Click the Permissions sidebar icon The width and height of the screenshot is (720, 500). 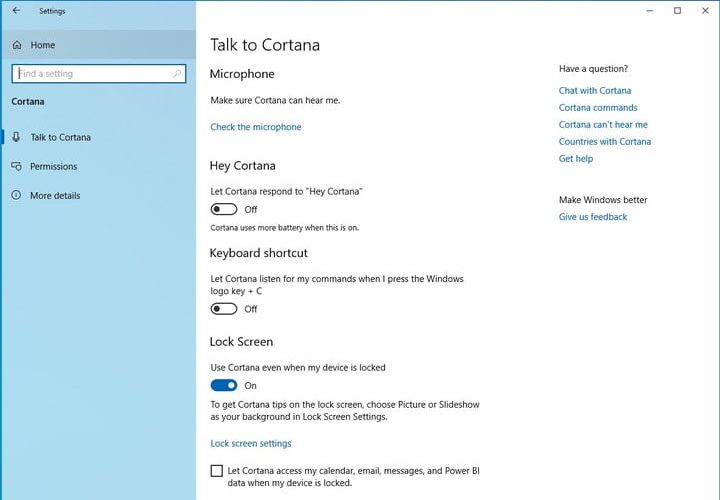coord(16,166)
